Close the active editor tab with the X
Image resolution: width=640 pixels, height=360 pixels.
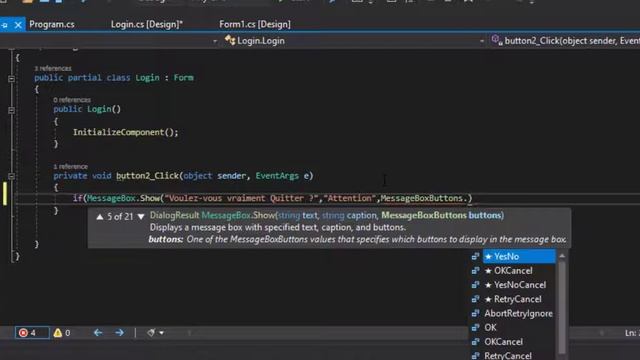click(x=18, y=25)
